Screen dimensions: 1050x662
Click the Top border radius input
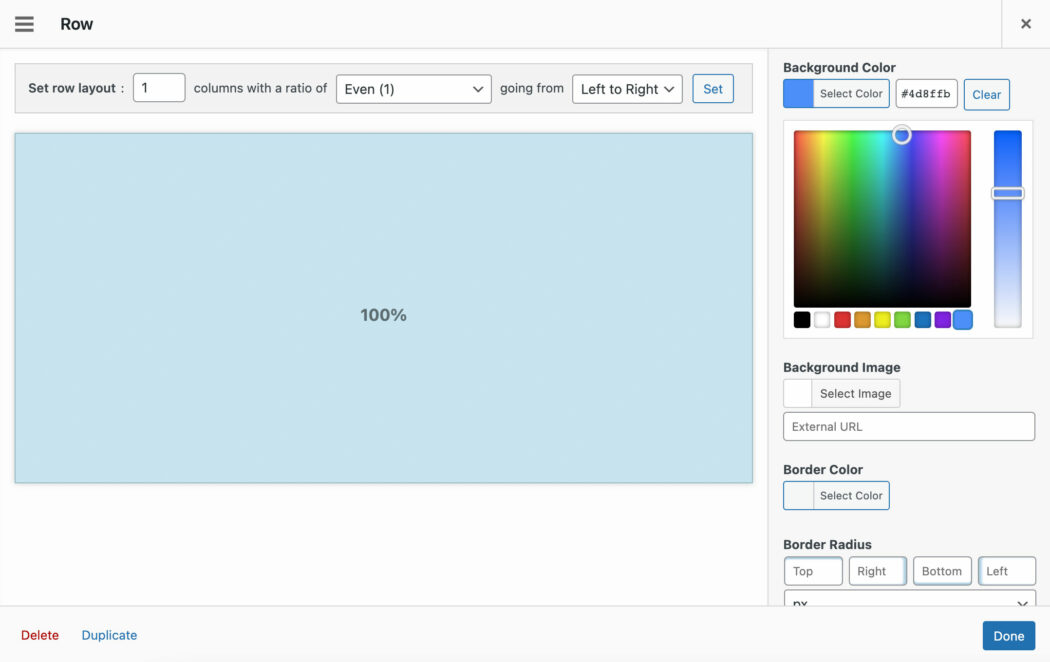(812, 571)
